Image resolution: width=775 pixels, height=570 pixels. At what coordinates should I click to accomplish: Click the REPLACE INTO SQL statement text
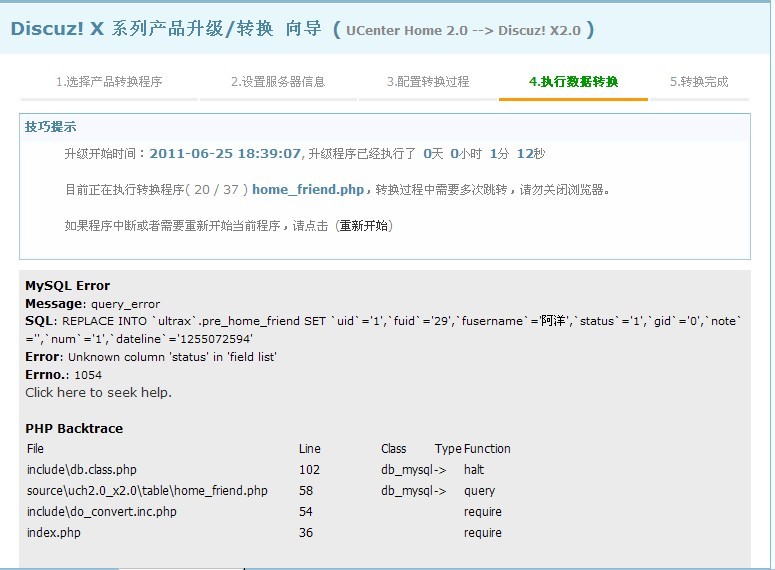(384, 330)
